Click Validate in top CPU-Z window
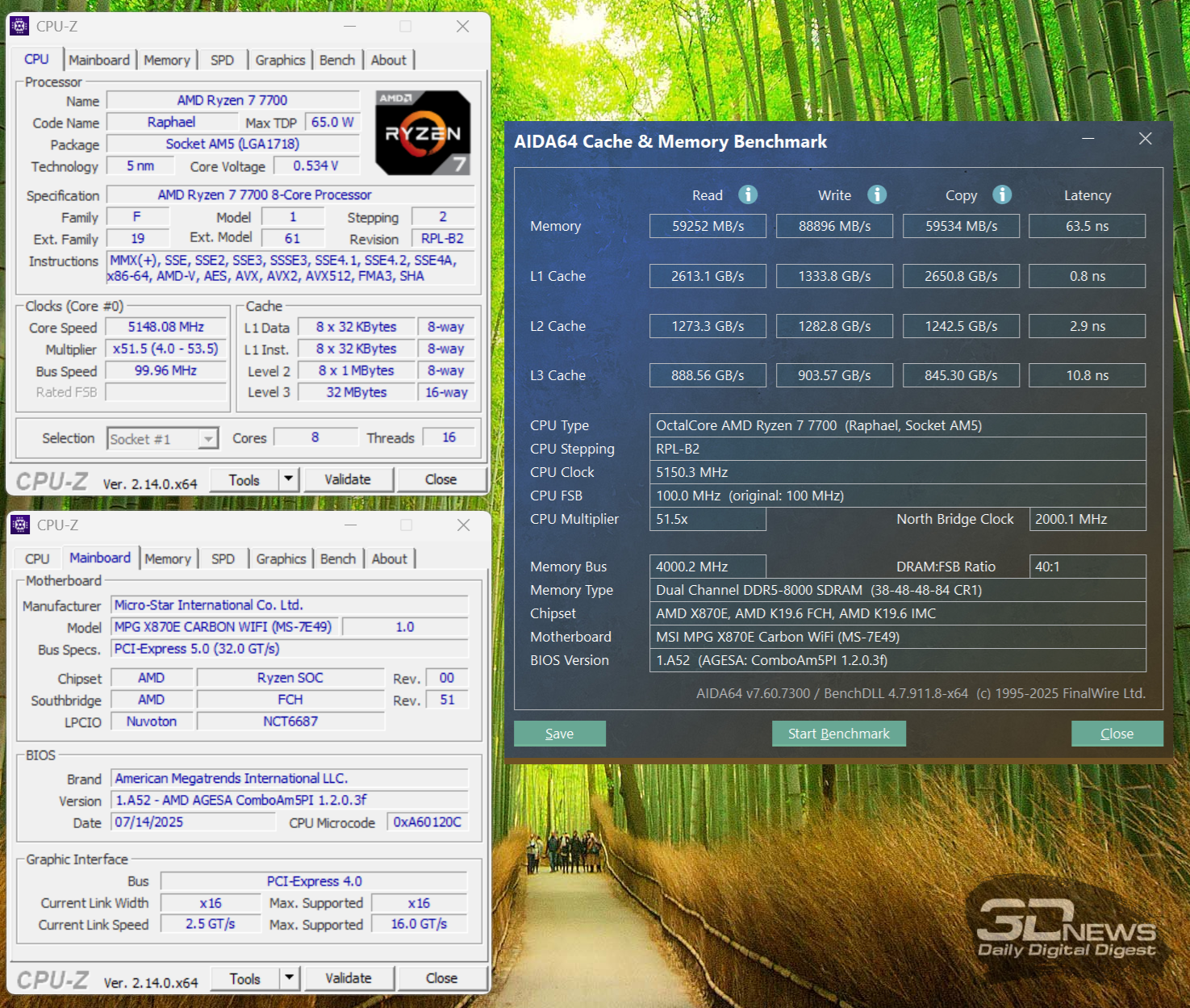 [348, 479]
